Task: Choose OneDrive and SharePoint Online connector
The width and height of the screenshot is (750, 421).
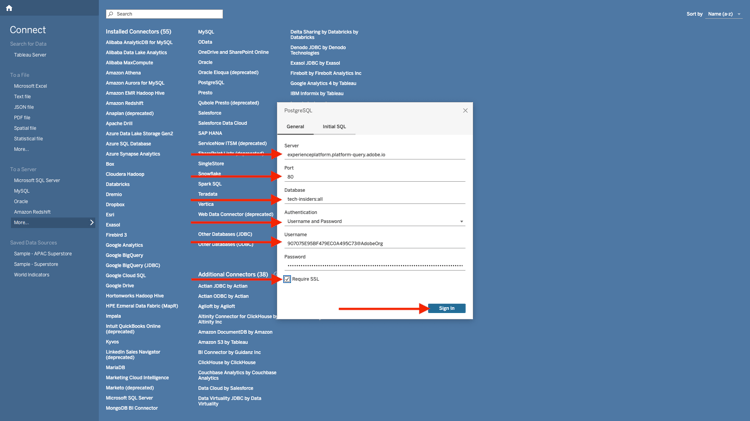Action: click(233, 52)
